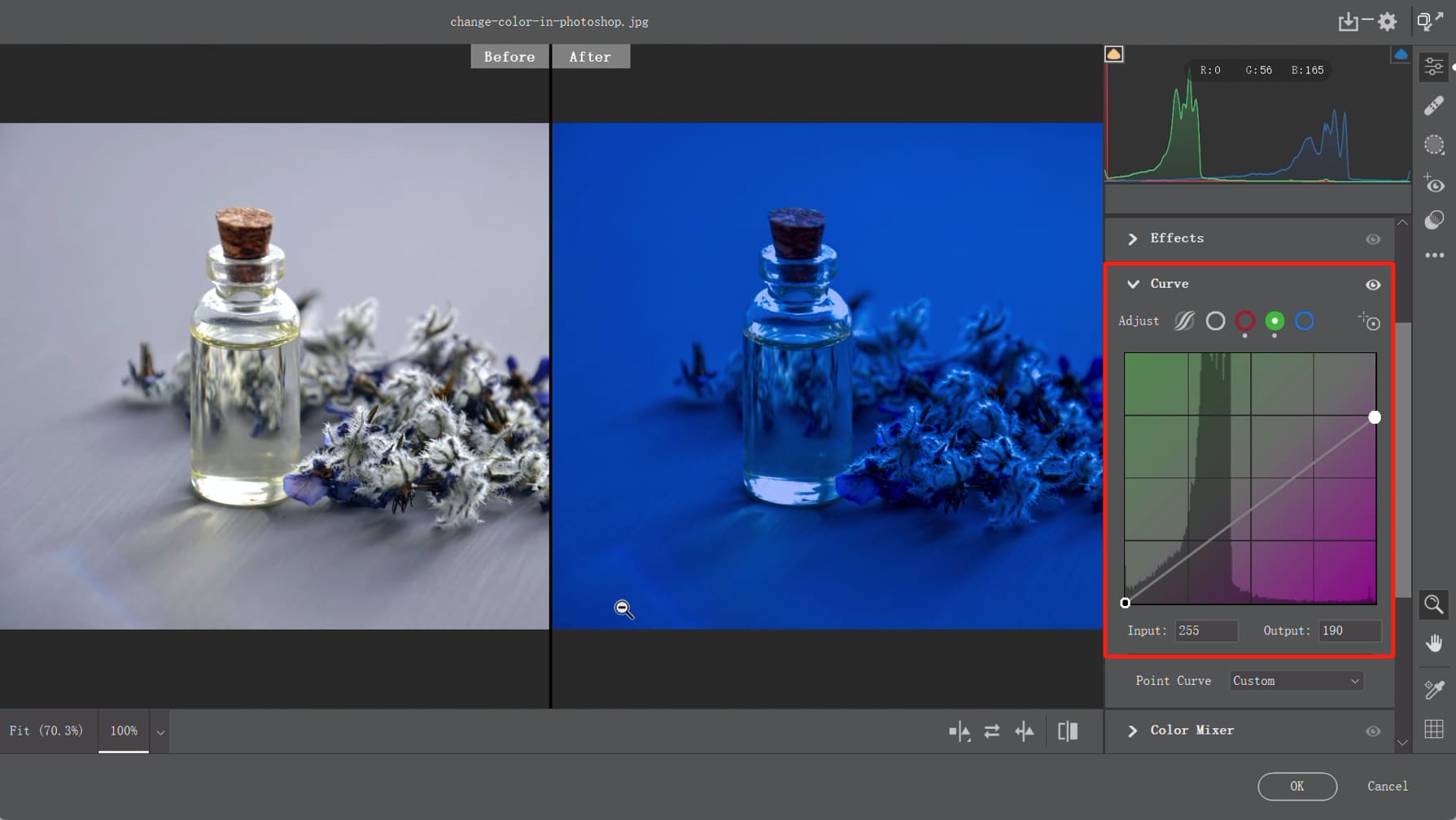1456x820 pixels.
Task: Click the panel scroll up arrow
Action: pos(1402,223)
